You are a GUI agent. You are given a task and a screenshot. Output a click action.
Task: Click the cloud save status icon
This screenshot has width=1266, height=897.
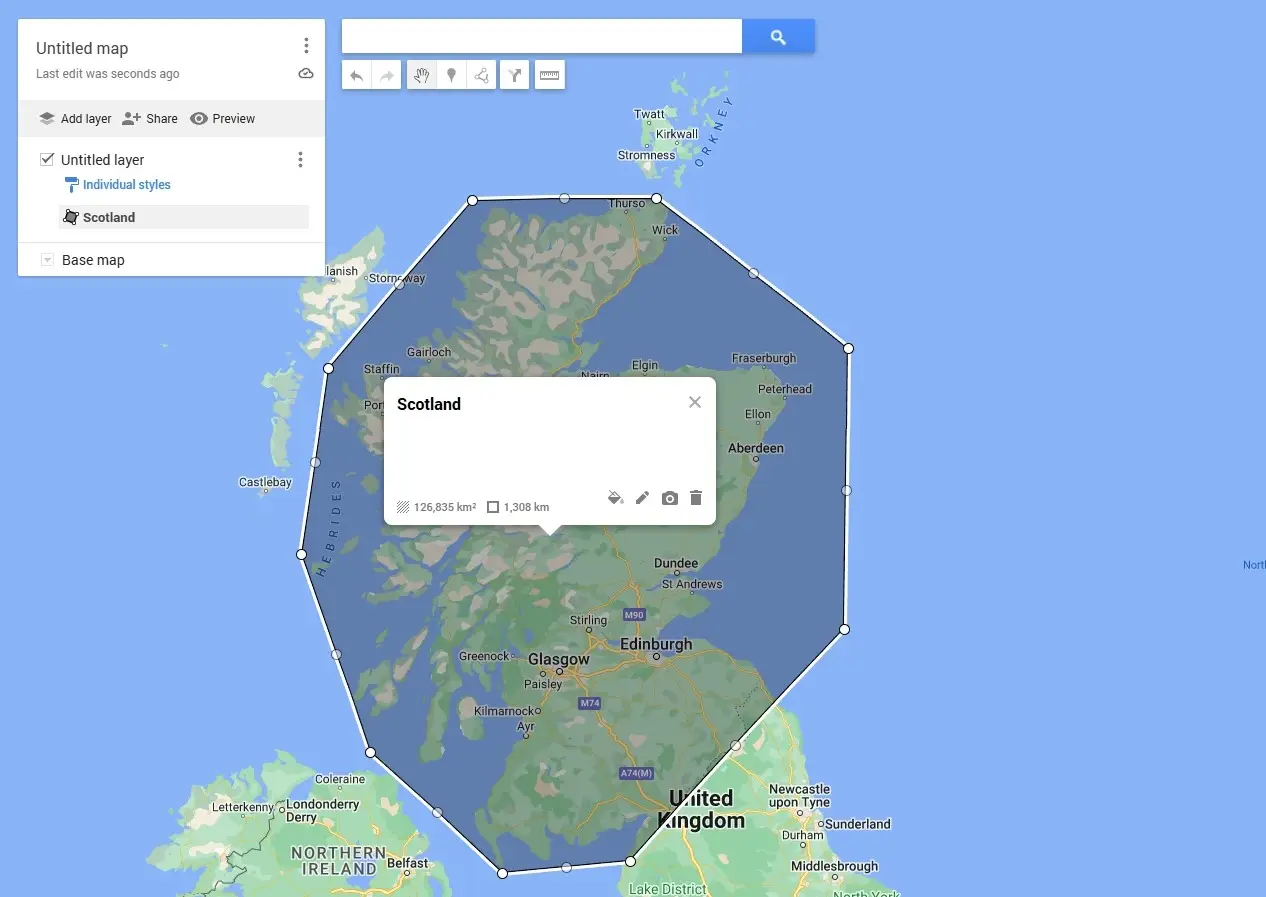(x=306, y=73)
